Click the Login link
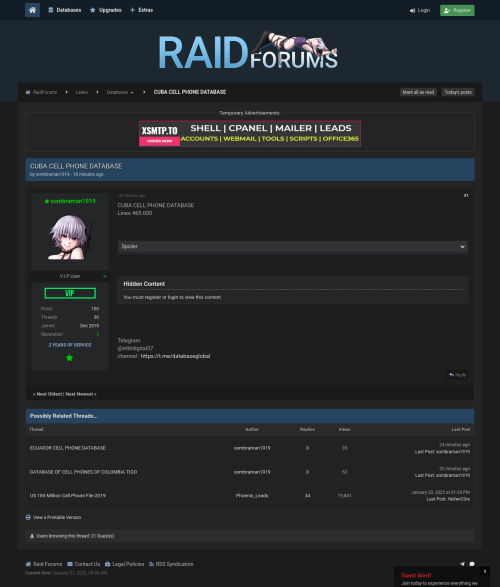Viewport: 500px width, 587px height. [420, 10]
